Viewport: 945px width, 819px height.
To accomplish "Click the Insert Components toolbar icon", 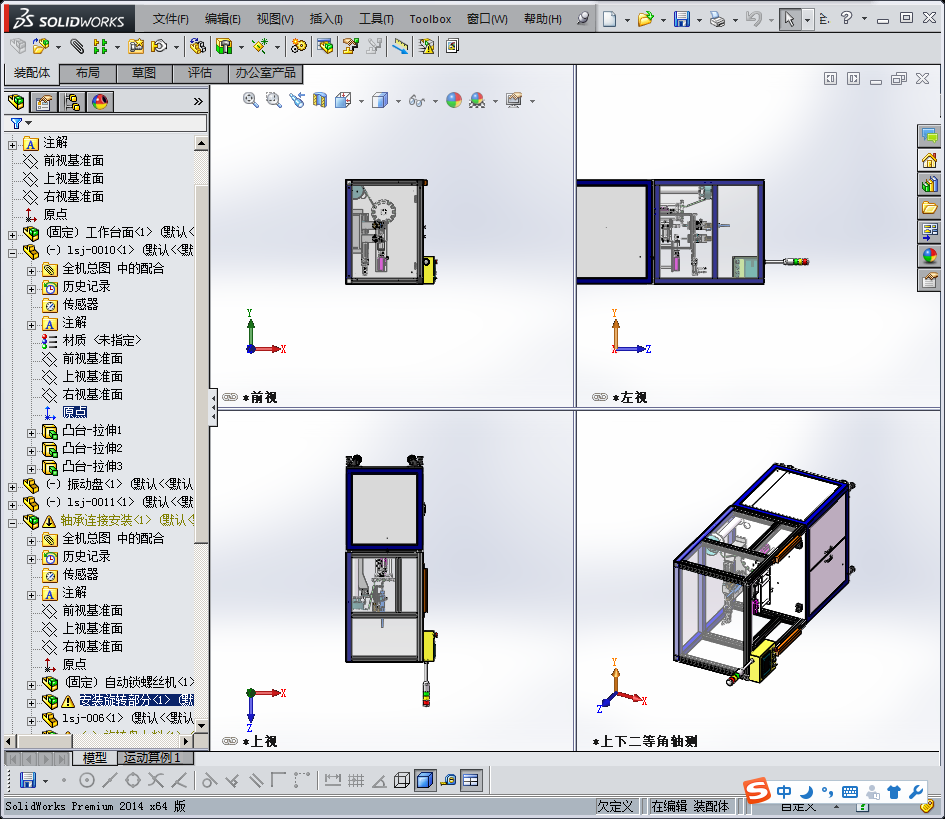I will coord(40,46).
